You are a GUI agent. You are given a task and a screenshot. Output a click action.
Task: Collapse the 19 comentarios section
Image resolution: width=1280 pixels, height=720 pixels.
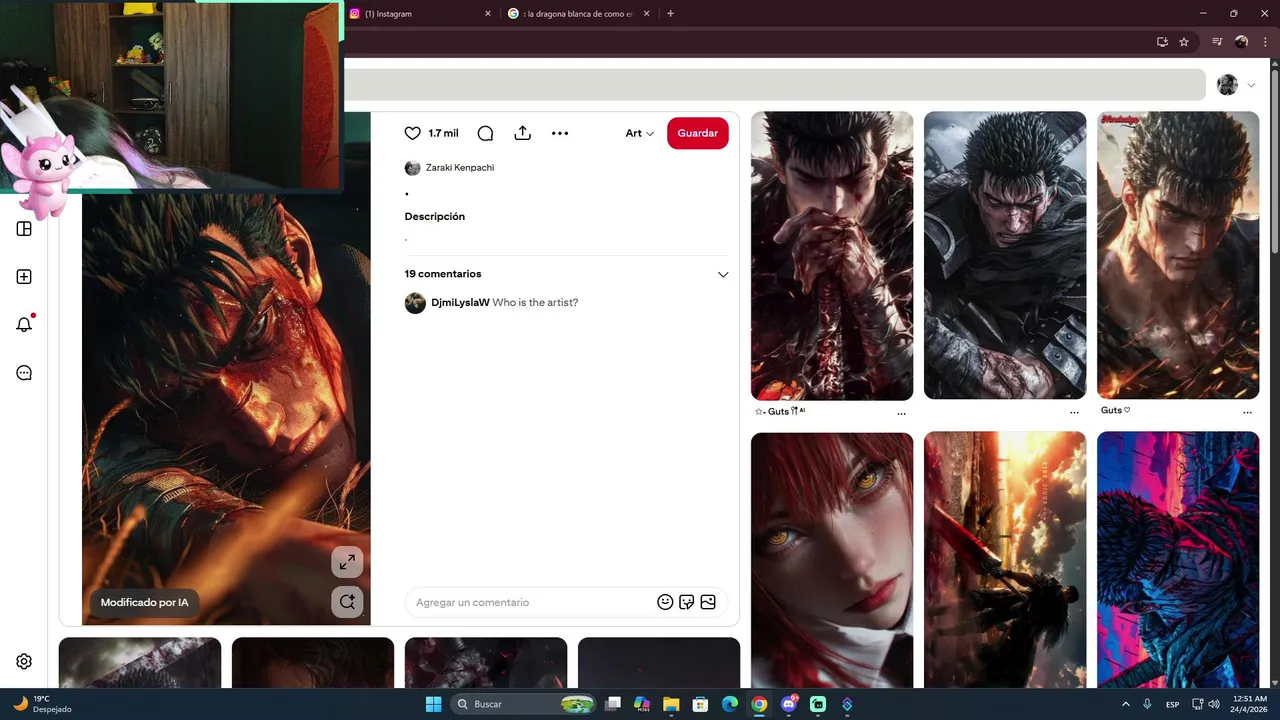(x=723, y=274)
